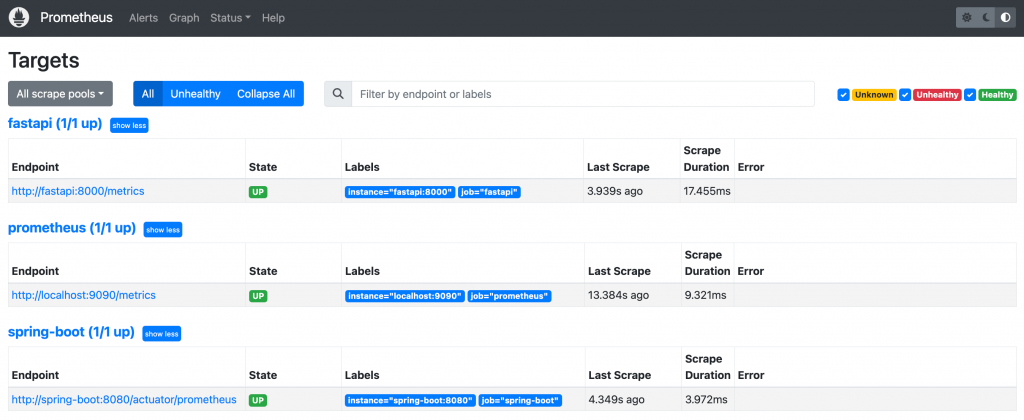This screenshot has height=420, width=1024.
Task: Expand the Status menu dropdown
Action: 230,18
